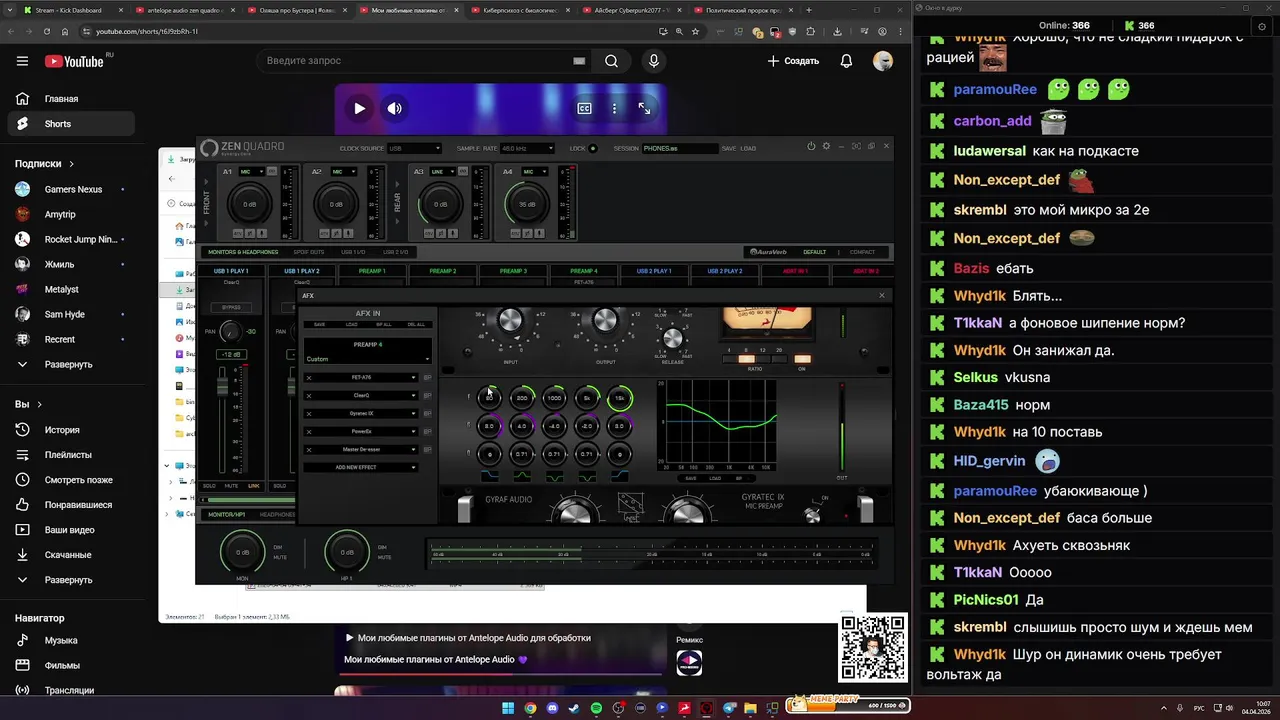Click the session LOAD button
This screenshot has height=720, width=1280.
748,148
